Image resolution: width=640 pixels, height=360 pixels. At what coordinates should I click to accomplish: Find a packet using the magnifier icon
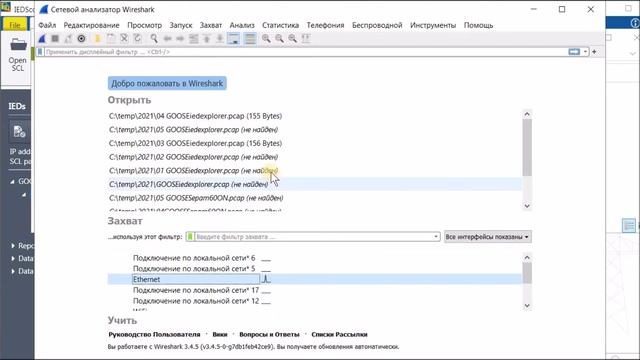click(154, 38)
